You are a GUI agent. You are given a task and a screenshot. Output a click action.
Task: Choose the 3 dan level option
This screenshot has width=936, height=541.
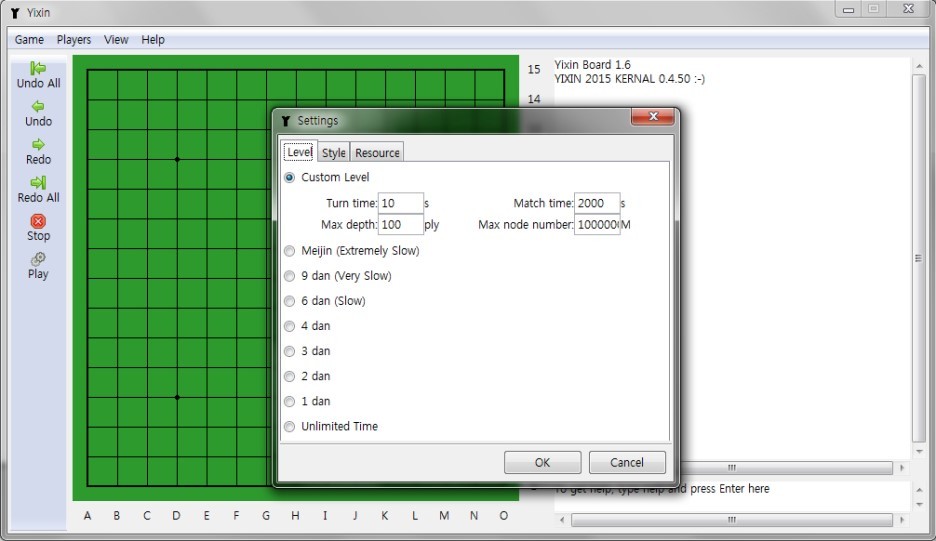pyautogui.click(x=290, y=351)
